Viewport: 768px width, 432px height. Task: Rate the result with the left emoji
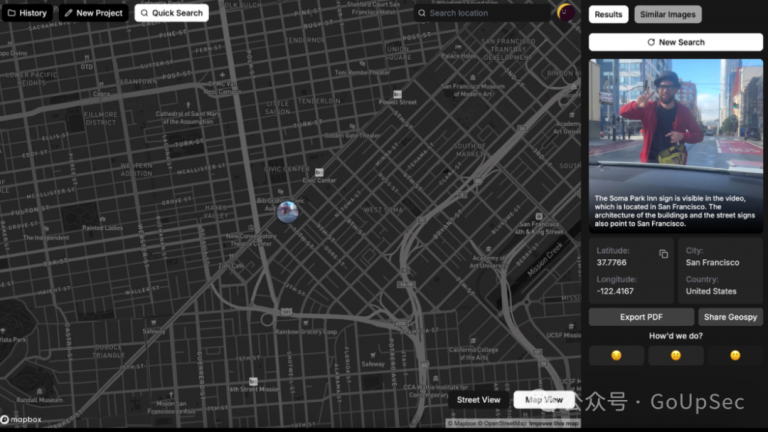tap(616, 355)
